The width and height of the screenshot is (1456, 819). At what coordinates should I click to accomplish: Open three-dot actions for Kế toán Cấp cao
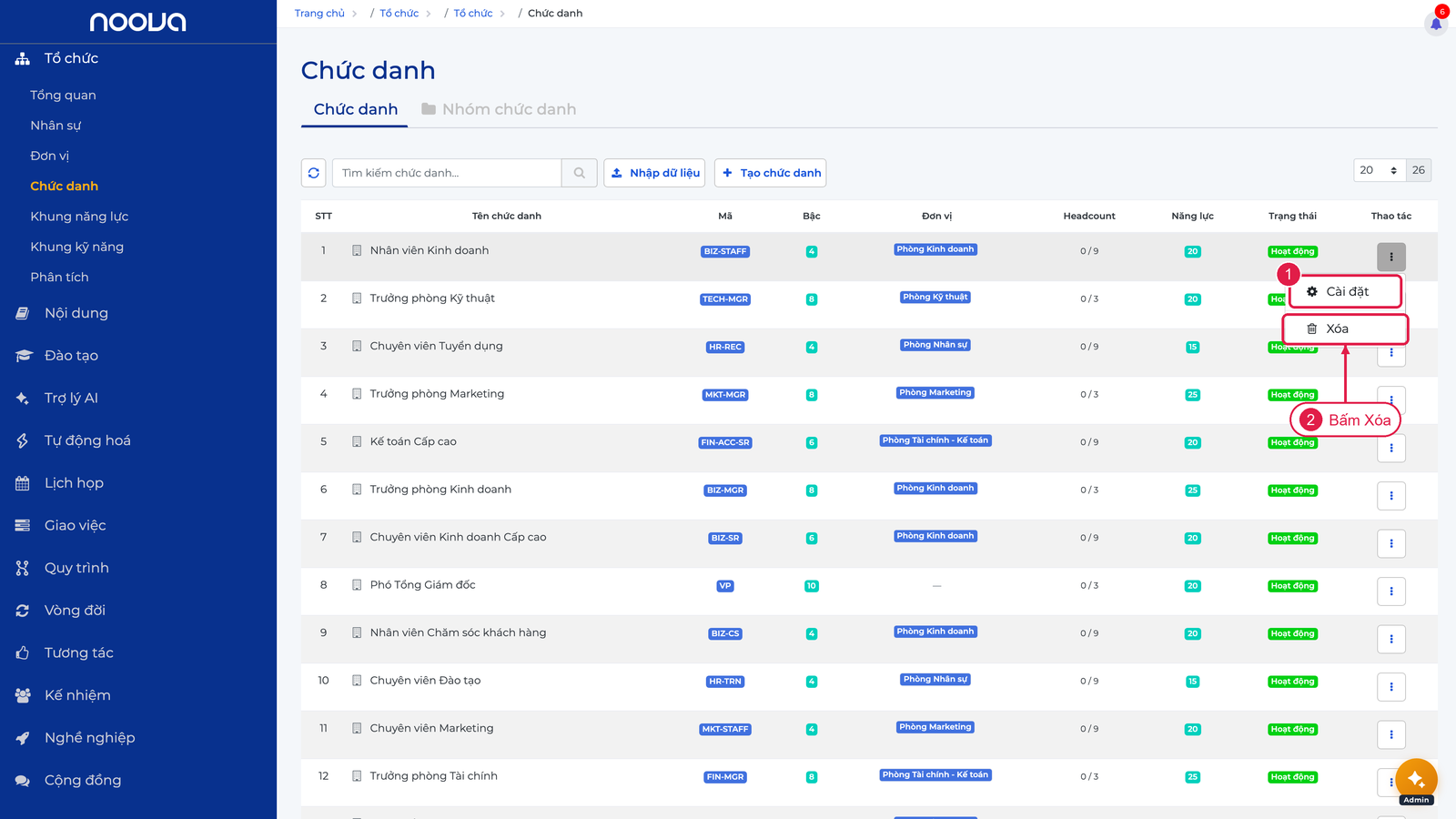1391,448
